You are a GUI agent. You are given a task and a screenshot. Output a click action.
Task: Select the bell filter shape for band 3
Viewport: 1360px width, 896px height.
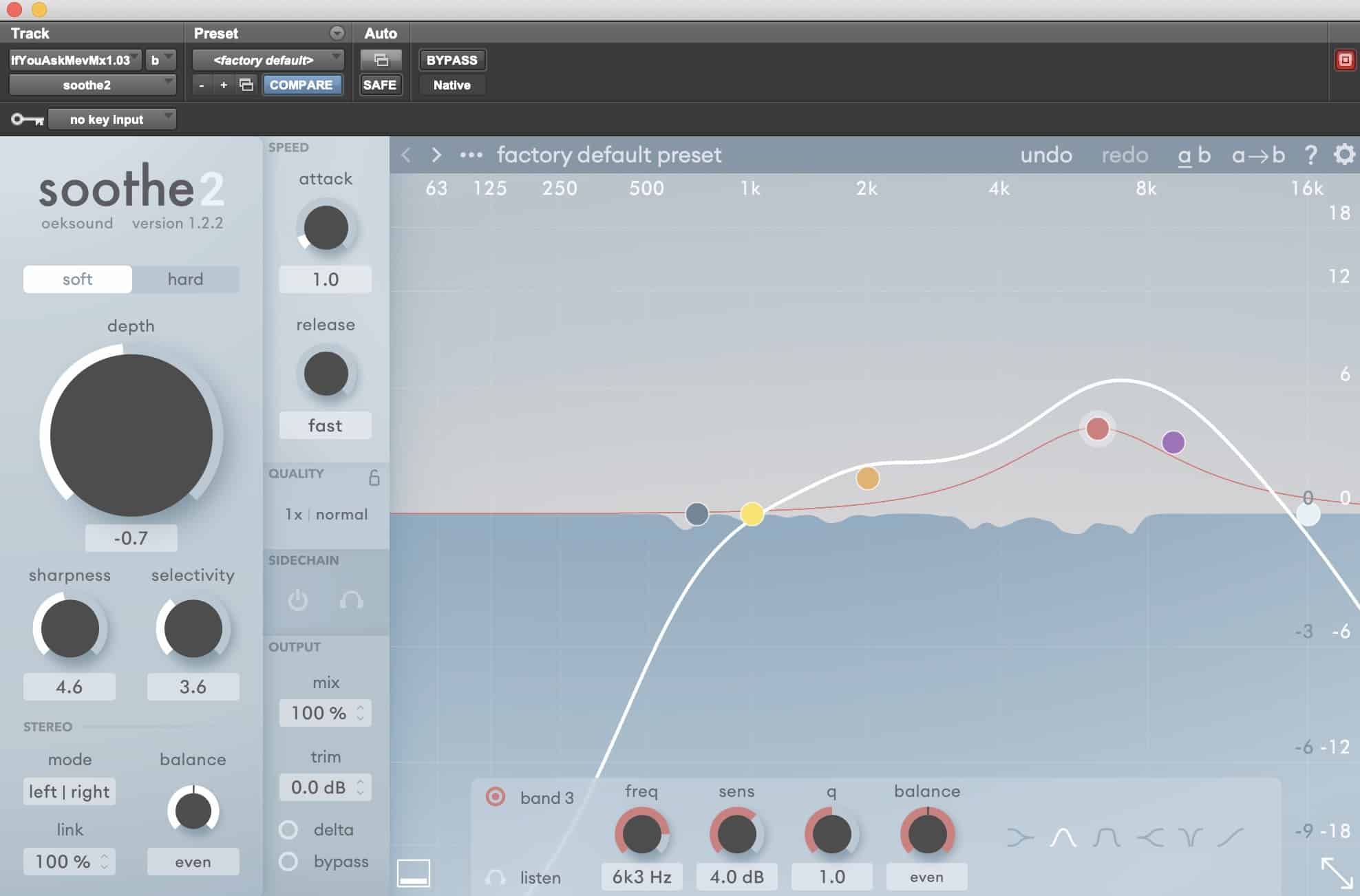(x=1063, y=836)
